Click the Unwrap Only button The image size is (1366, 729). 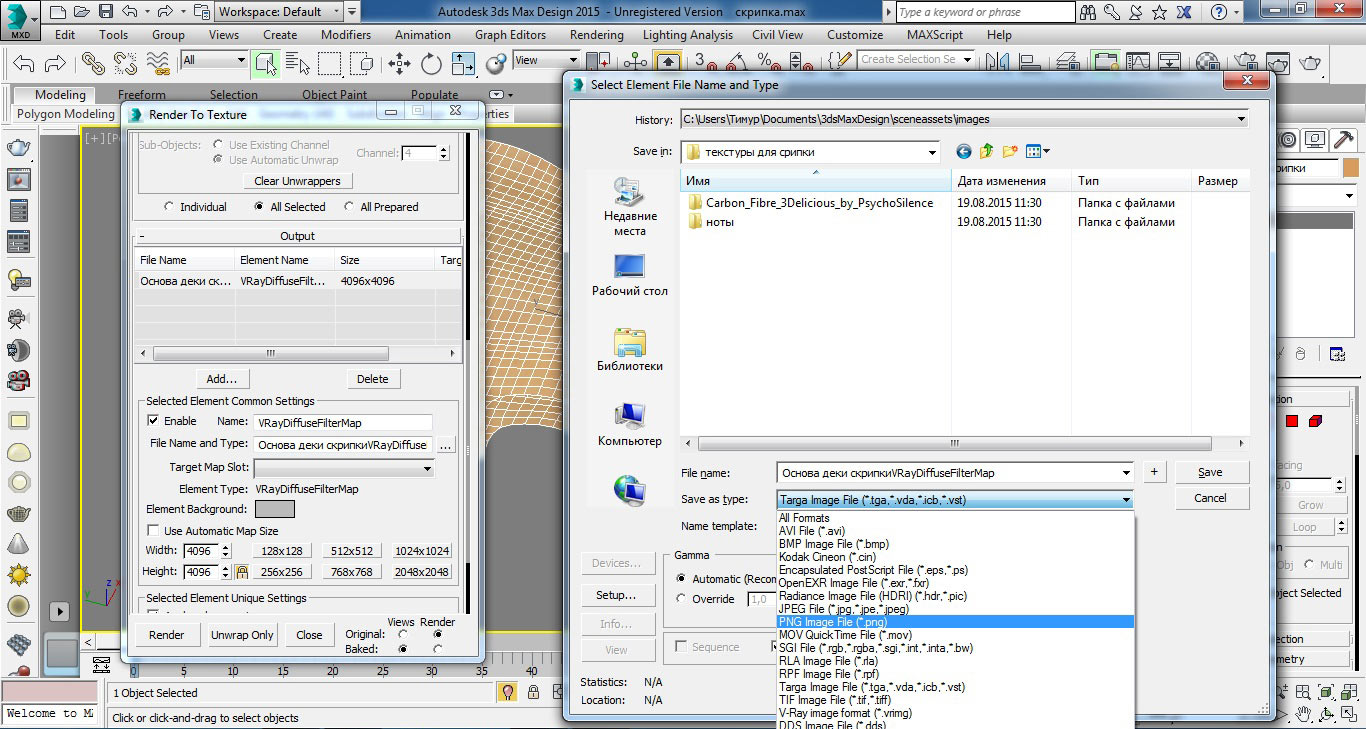pyautogui.click(x=242, y=635)
